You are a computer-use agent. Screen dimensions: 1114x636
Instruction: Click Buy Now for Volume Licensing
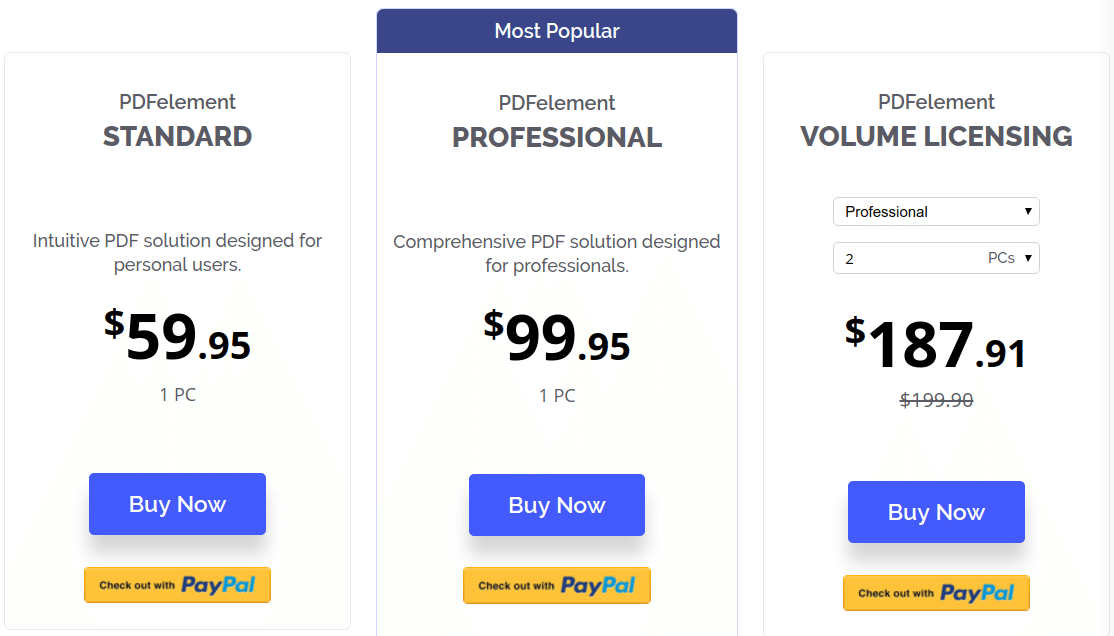936,512
